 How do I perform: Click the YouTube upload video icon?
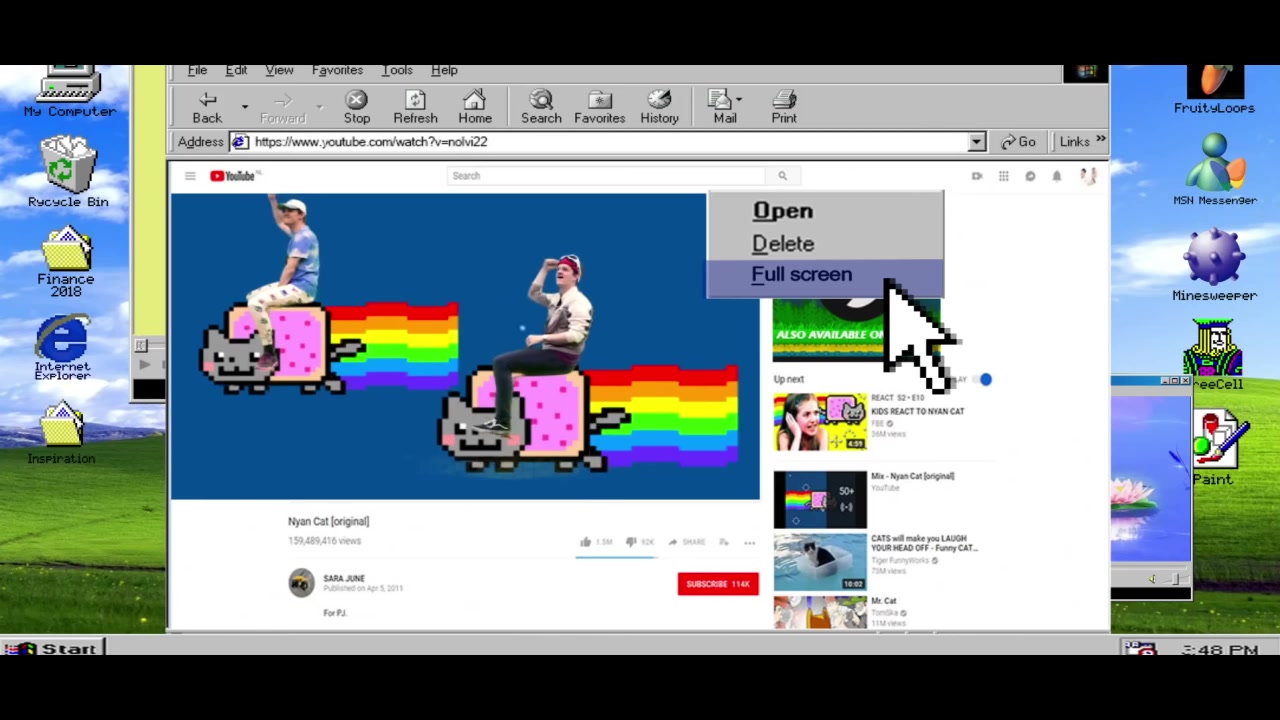pos(976,176)
